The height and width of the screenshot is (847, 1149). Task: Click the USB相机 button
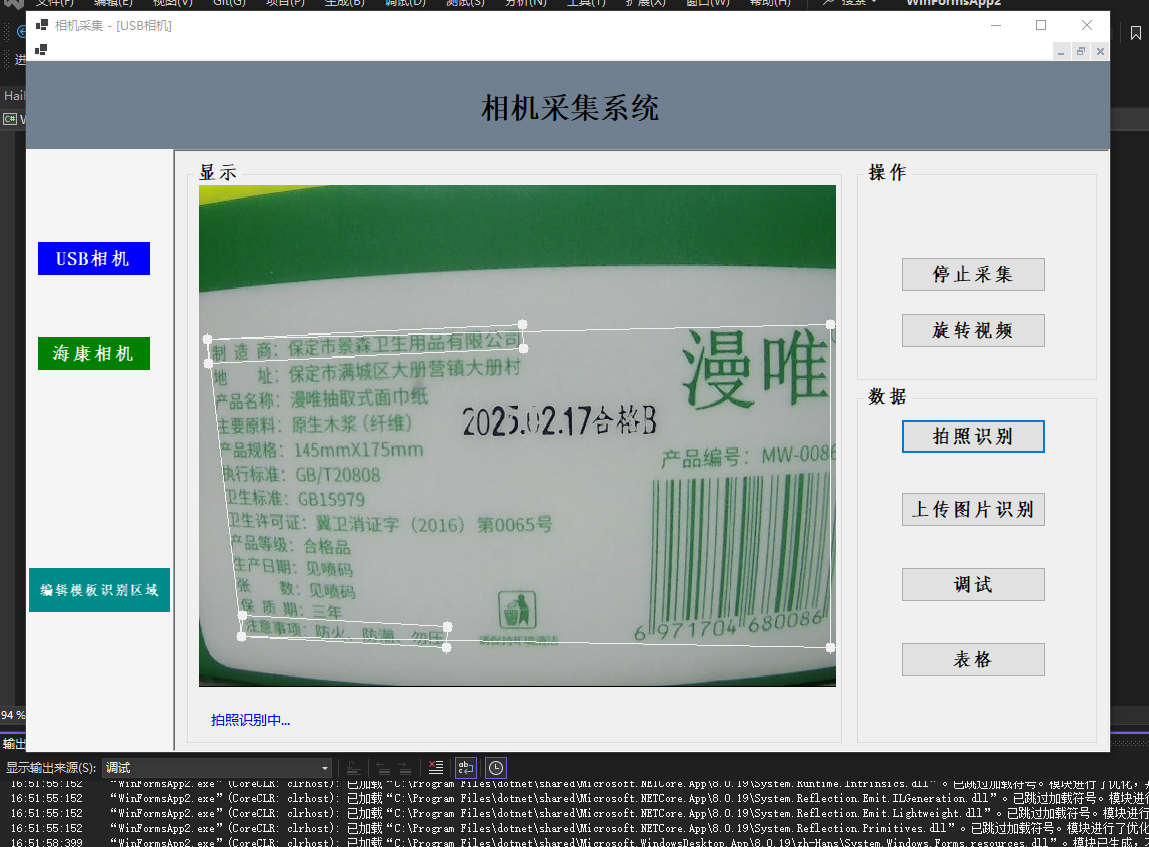94,259
